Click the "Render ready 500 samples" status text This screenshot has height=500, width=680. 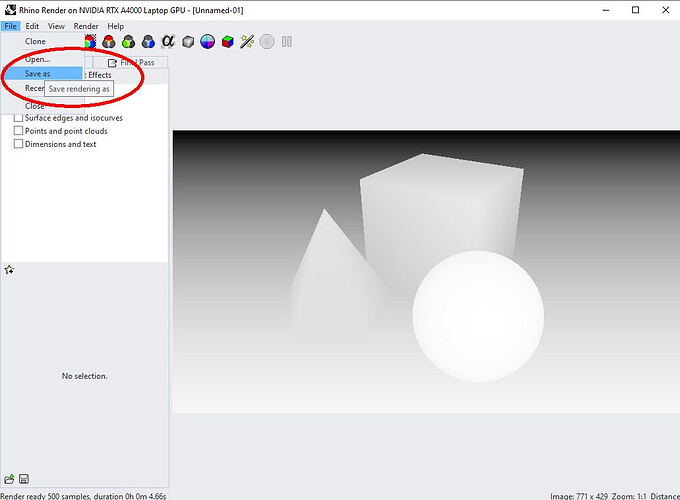tap(83, 496)
